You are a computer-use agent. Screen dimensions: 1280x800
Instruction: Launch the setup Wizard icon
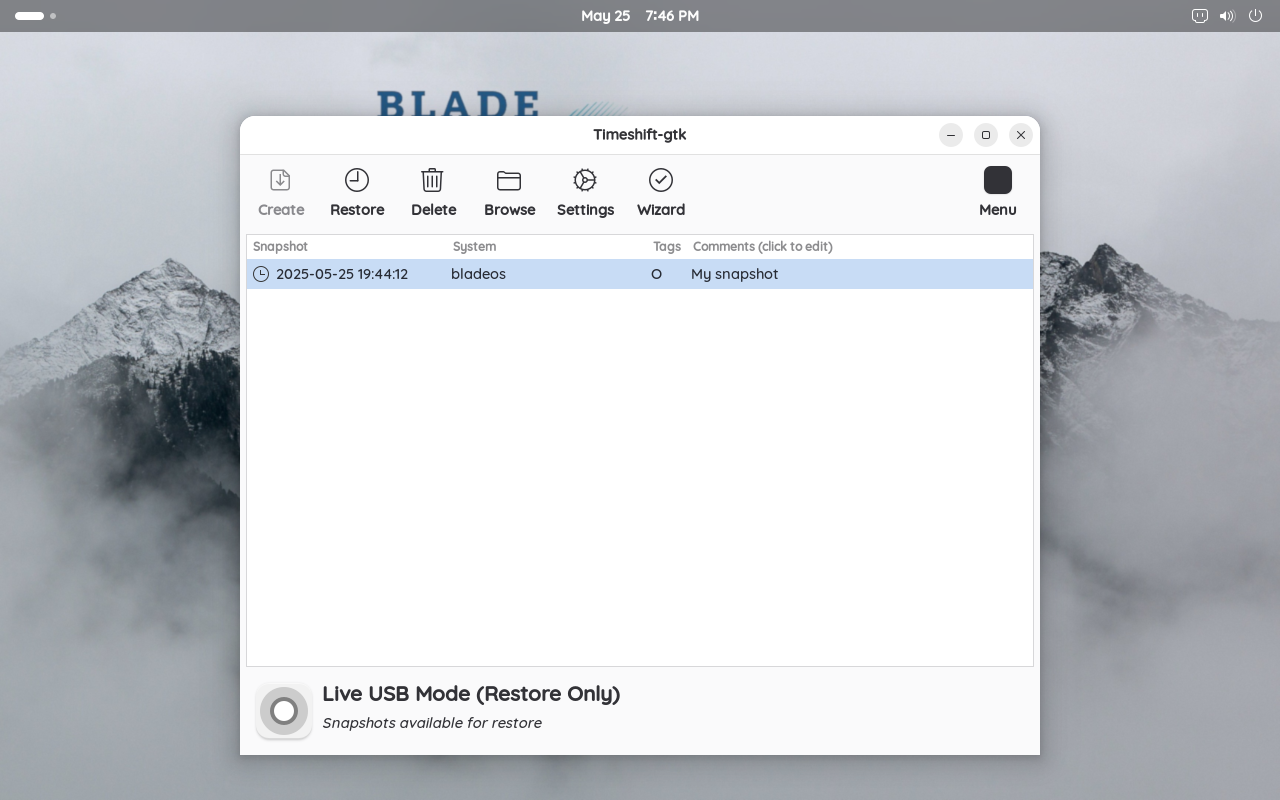661,180
